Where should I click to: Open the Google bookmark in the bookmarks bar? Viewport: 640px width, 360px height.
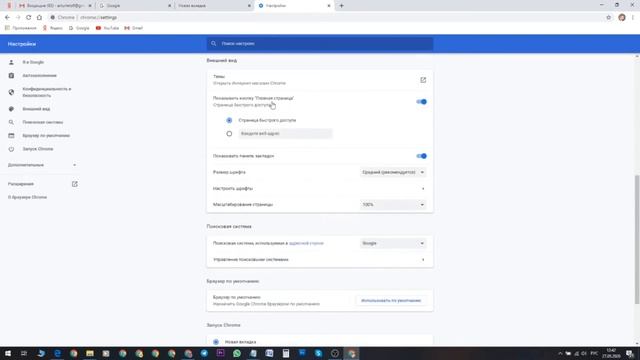pos(79,28)
